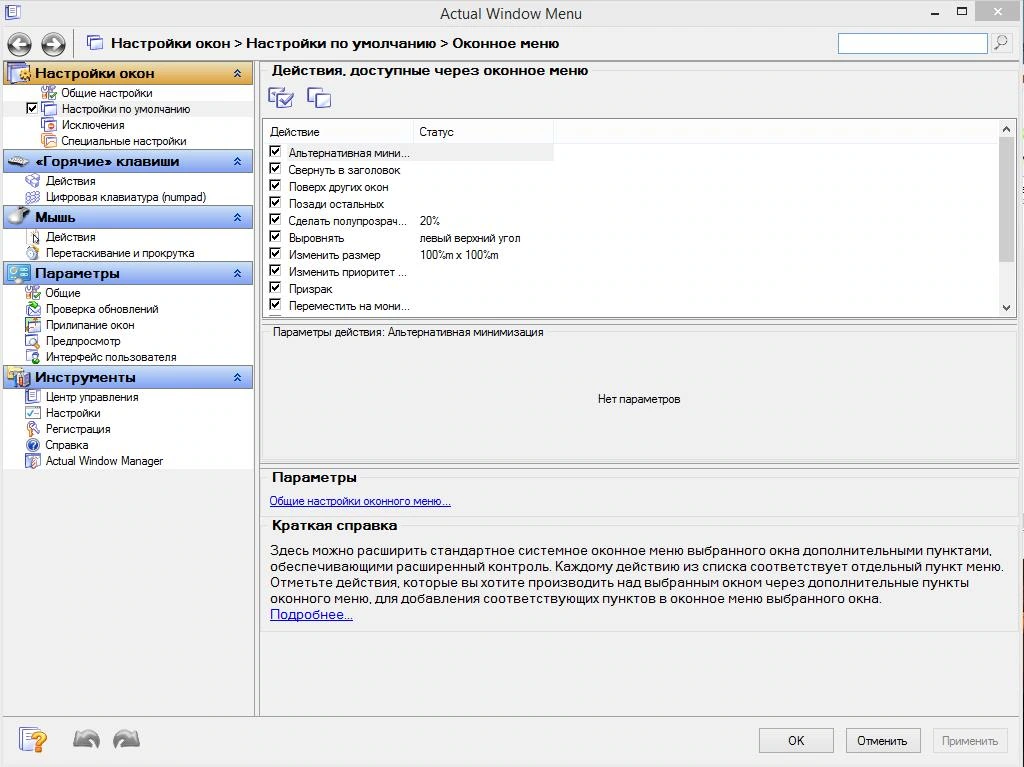Click the Цифровая клавиатура (numpad) icon
Image resolution: width=1024 pixels, height=767 pixels.
(x=33, y=197)
